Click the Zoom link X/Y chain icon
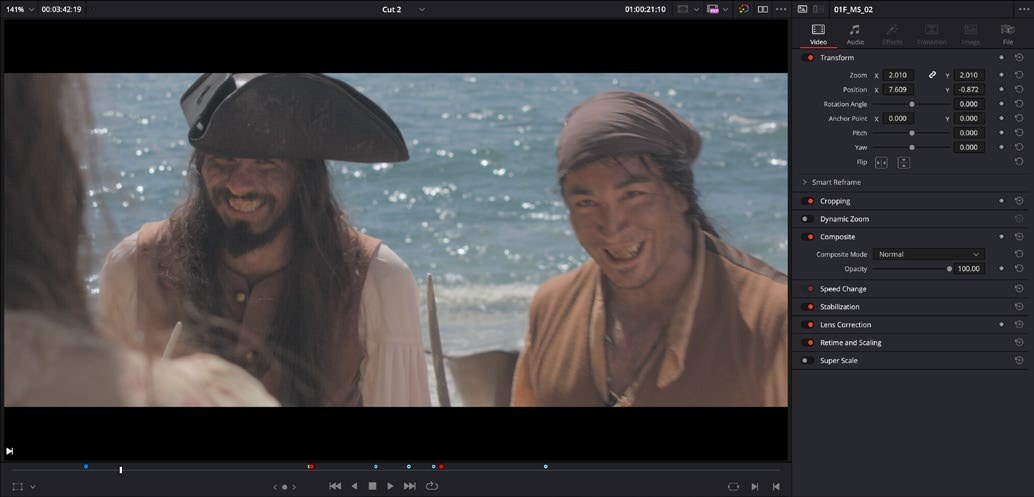This screenshot has width=1034, height=497. (932, 75)
